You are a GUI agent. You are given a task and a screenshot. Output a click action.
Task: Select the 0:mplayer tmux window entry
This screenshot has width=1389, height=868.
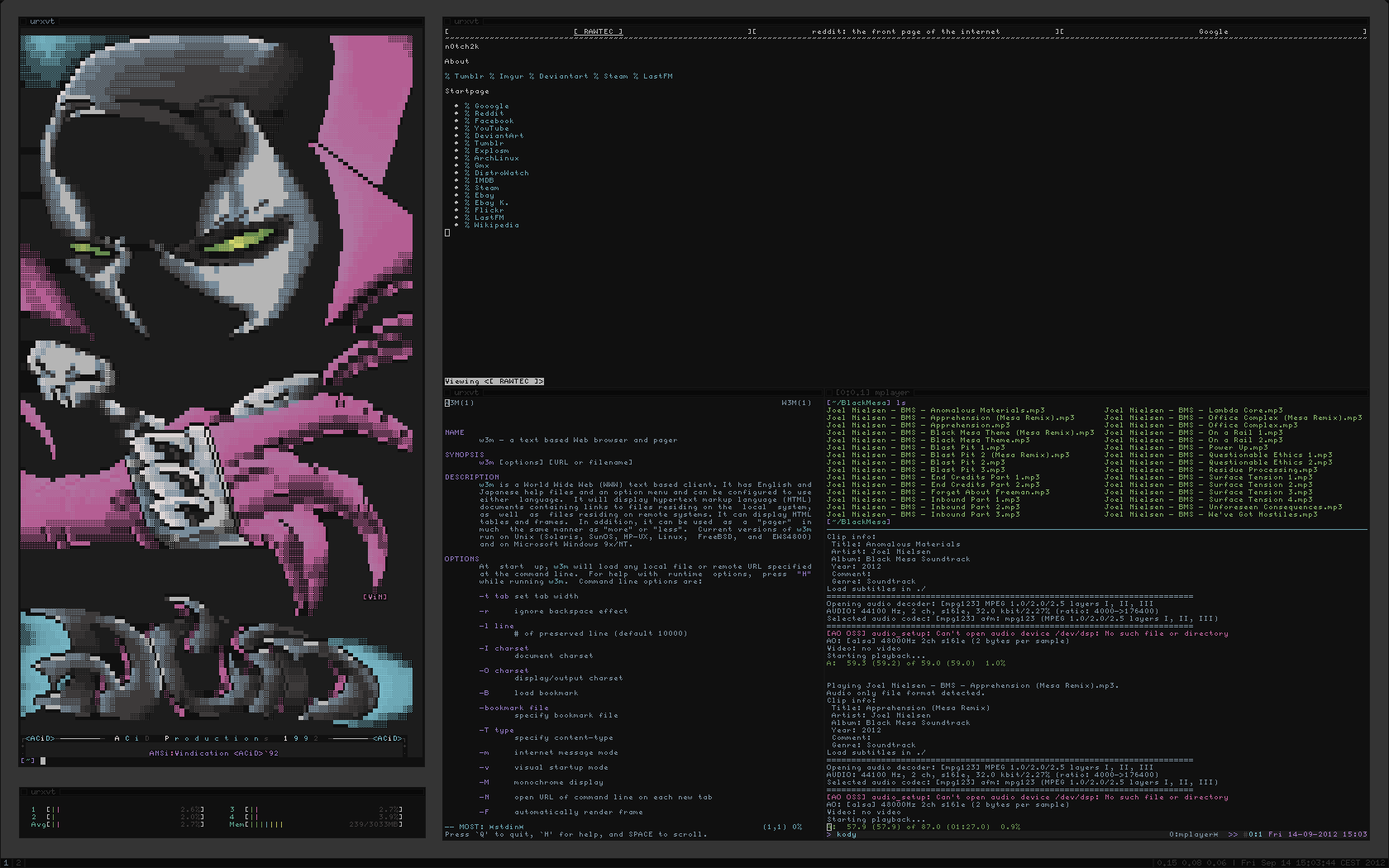[1193, 834]
